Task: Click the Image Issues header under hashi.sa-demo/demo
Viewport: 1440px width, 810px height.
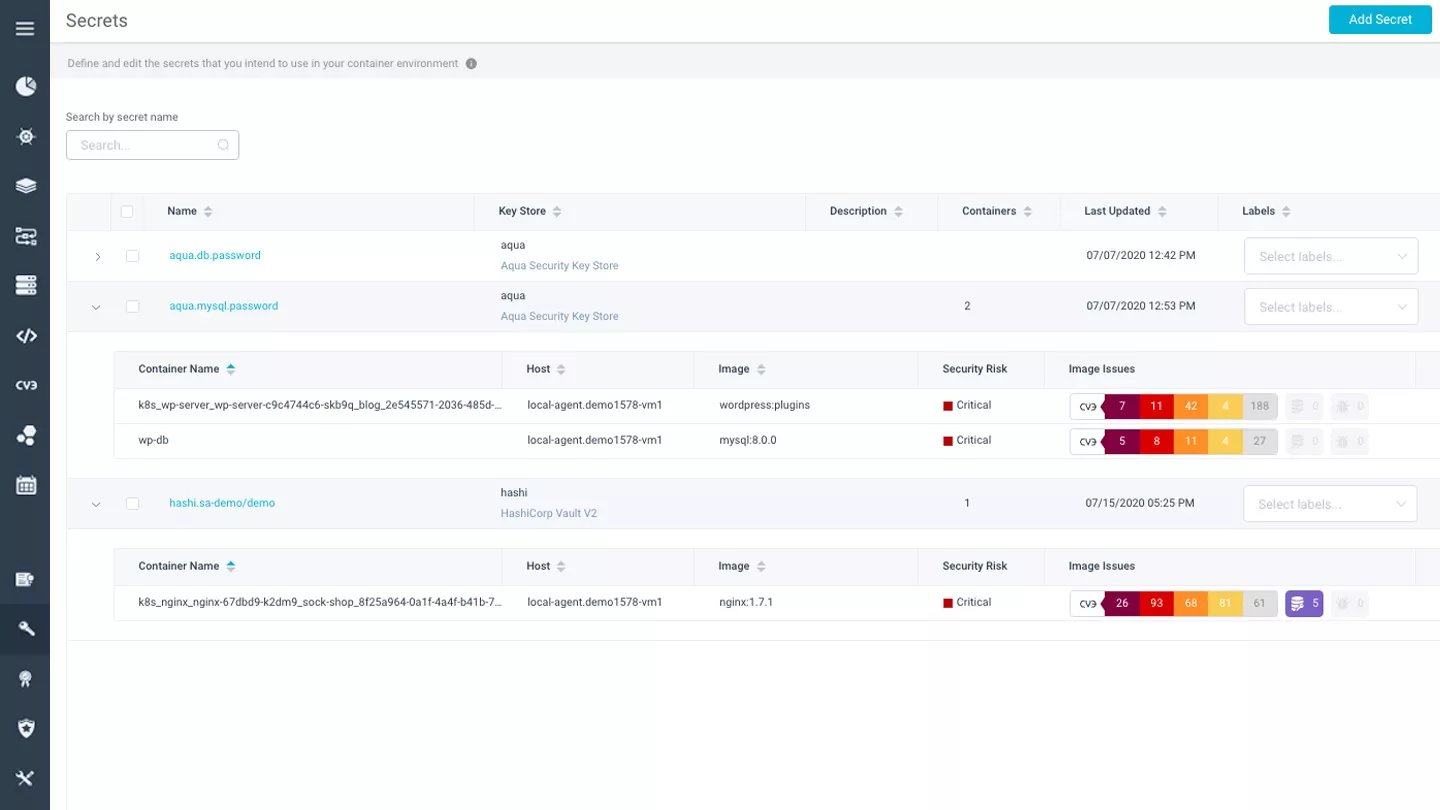Action: [x=1102, y=567]
